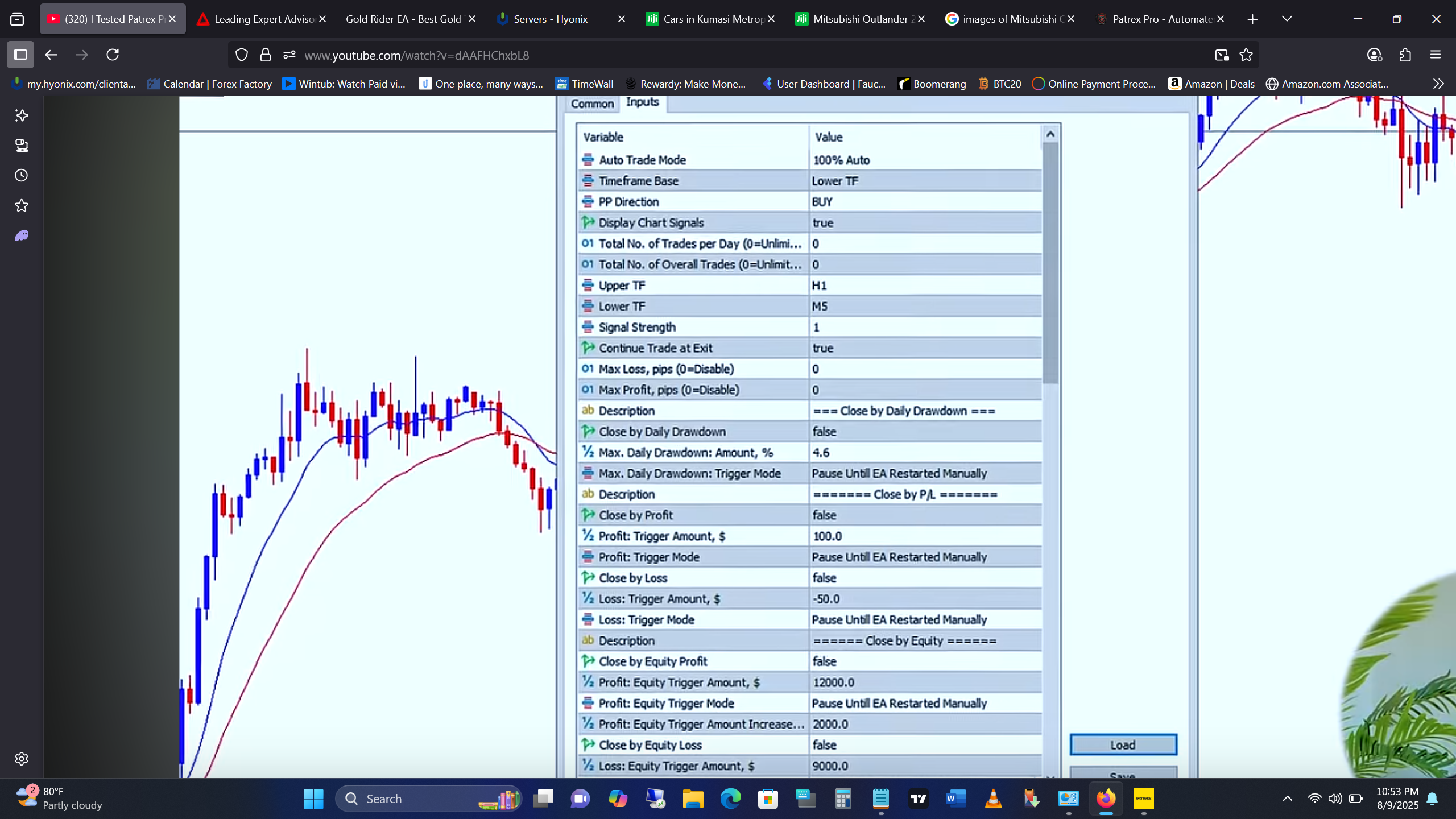
Task: List all tabs dropdown arrow
Action: coord(1287,19)
